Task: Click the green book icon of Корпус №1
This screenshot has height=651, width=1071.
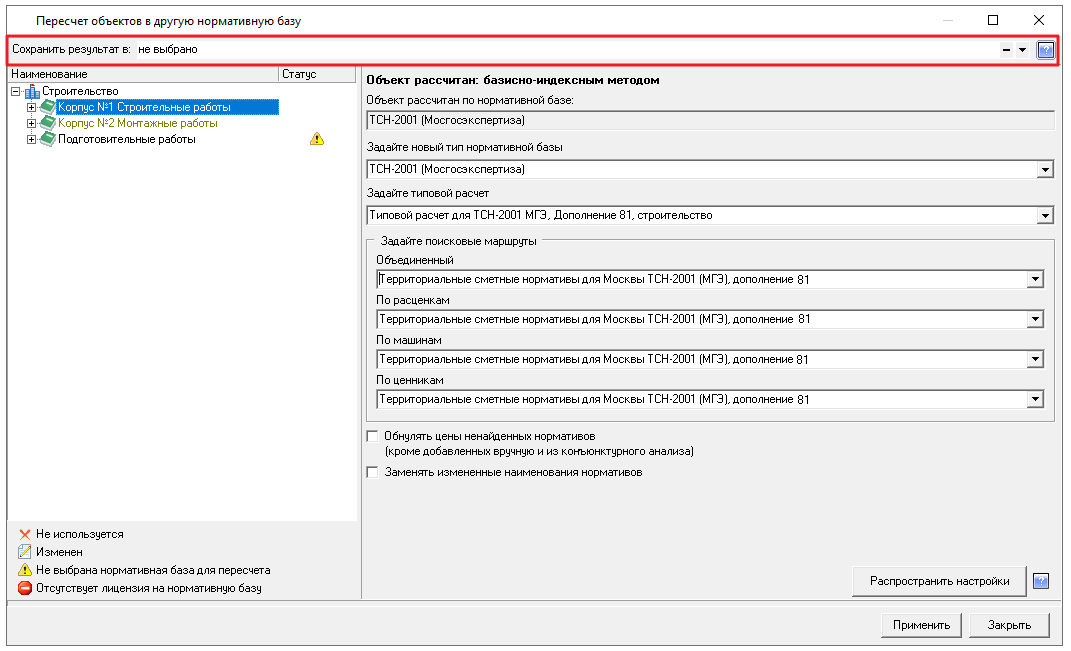Action: [x=48, y=107]
